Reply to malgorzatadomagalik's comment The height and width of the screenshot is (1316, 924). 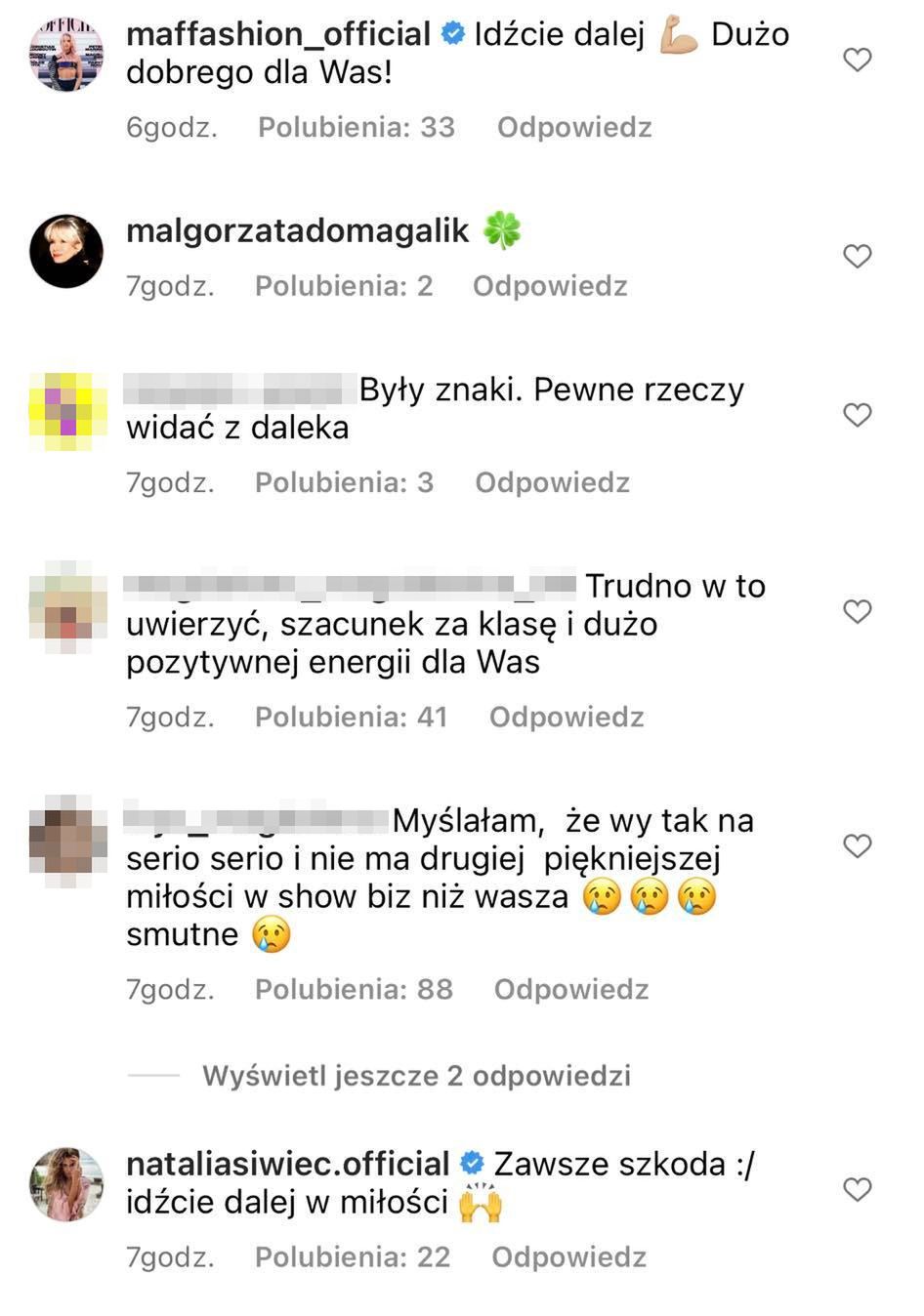[550, 286]
